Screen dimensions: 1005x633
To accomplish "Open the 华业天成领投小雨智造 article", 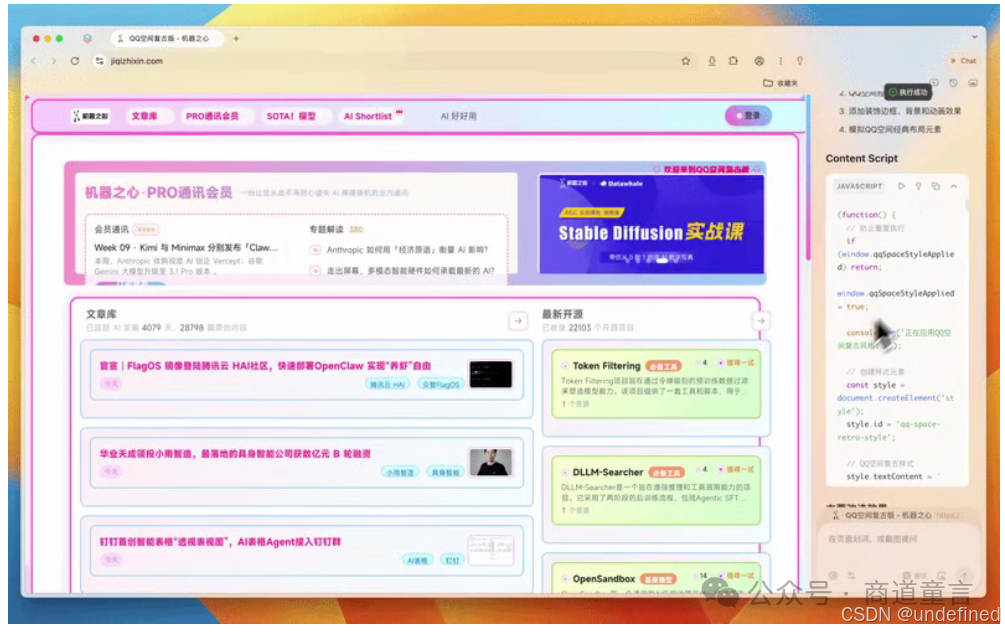I will (235, 454).
